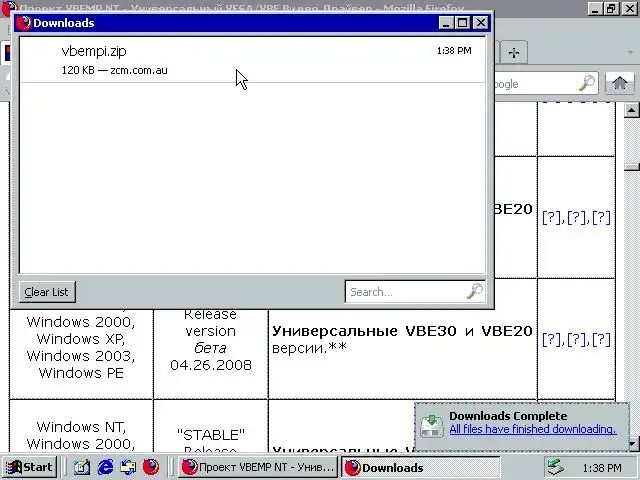The height and width of the screenshot is (480, 640).
Task: Click the Downloads search magnifier icon
Action: click(475, 291)
